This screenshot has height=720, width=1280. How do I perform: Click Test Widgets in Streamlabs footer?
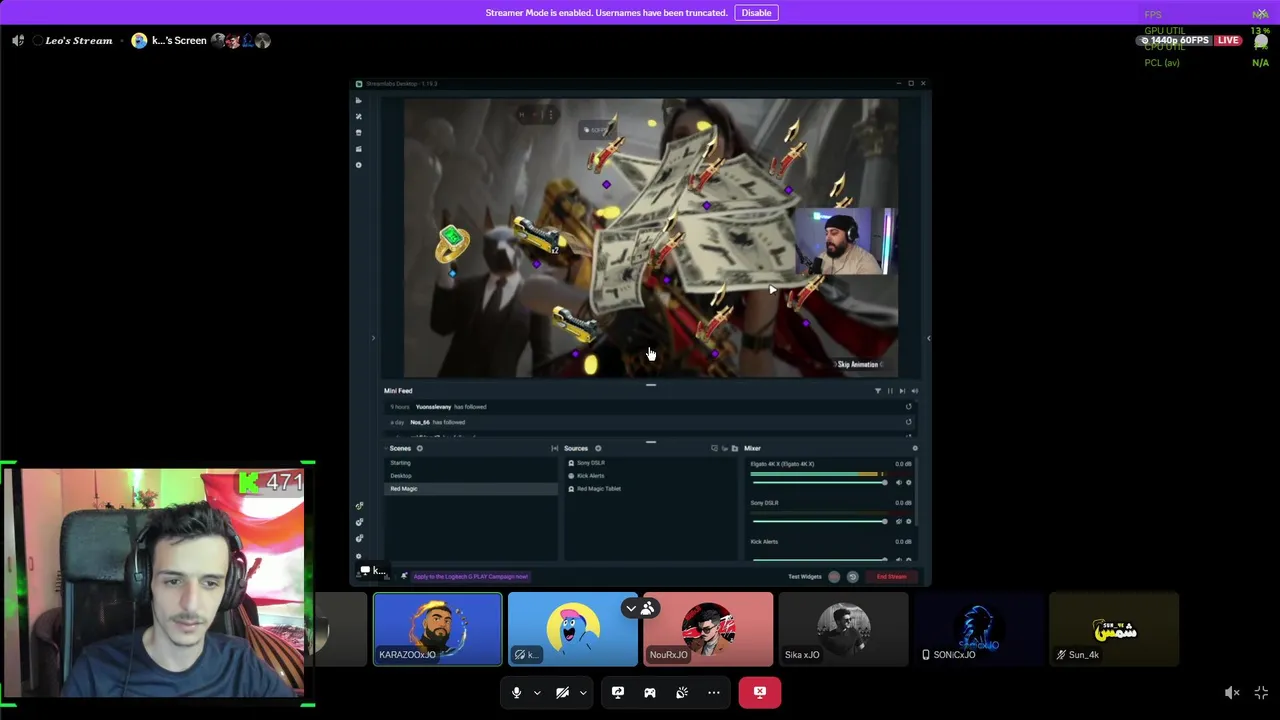point(805,577)
